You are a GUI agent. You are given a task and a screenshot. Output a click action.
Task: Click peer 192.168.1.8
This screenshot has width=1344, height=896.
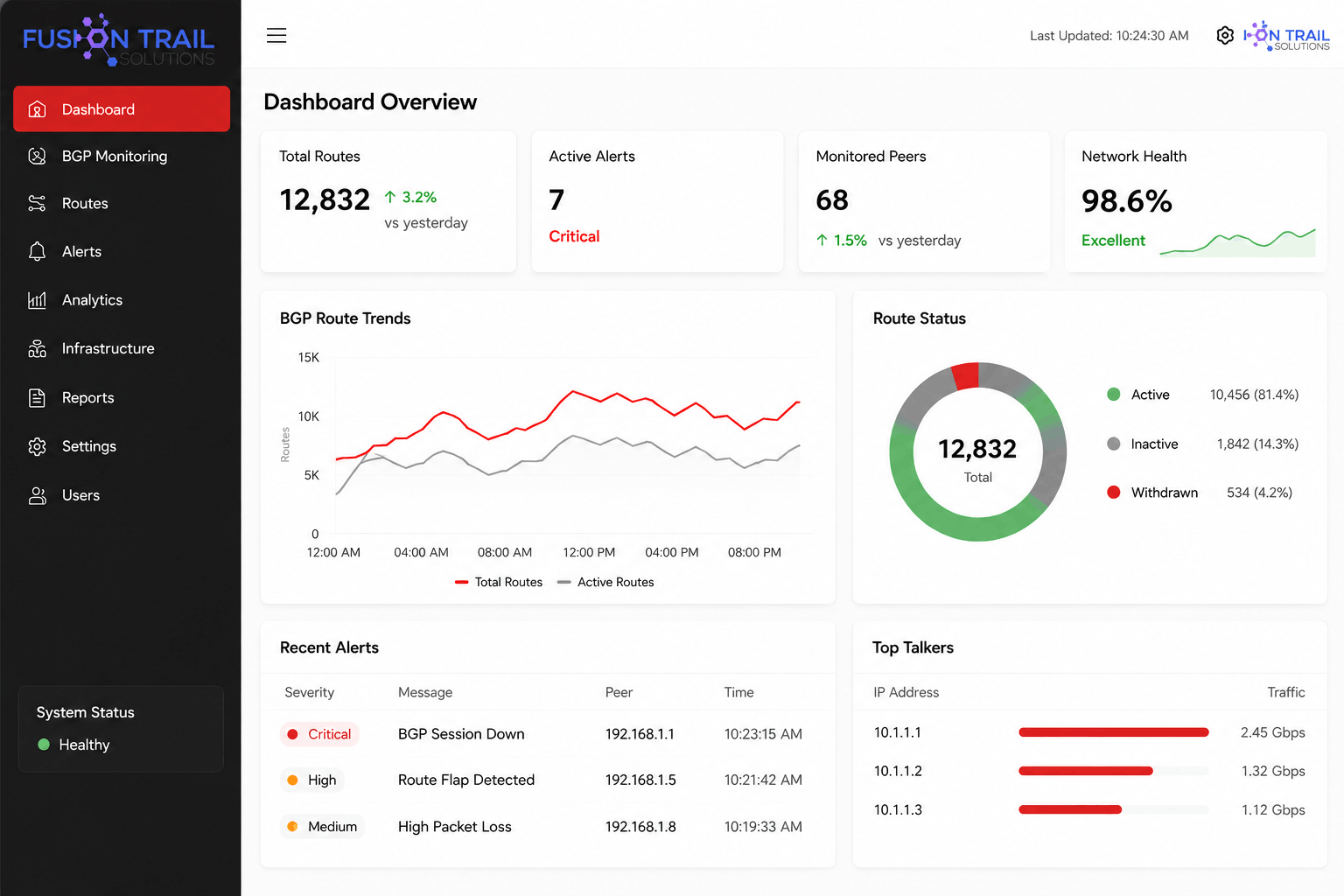(640, 827)
